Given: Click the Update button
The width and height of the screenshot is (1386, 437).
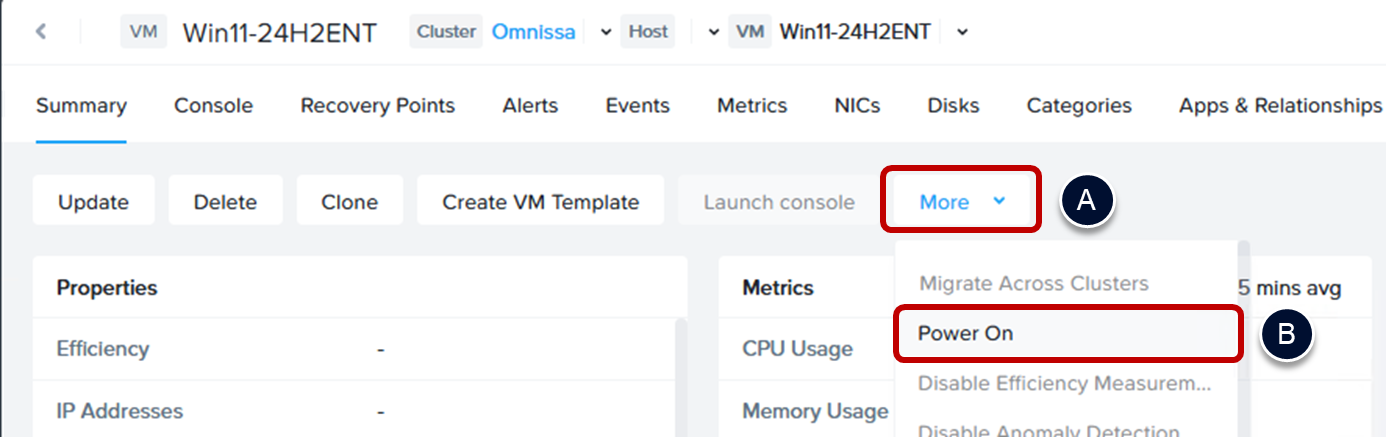Looking at the screenshot, I should click(x=93, y=202).
